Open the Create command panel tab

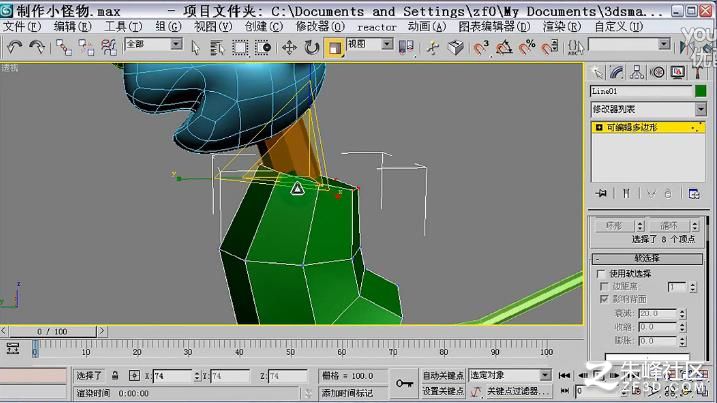(596, 72)
